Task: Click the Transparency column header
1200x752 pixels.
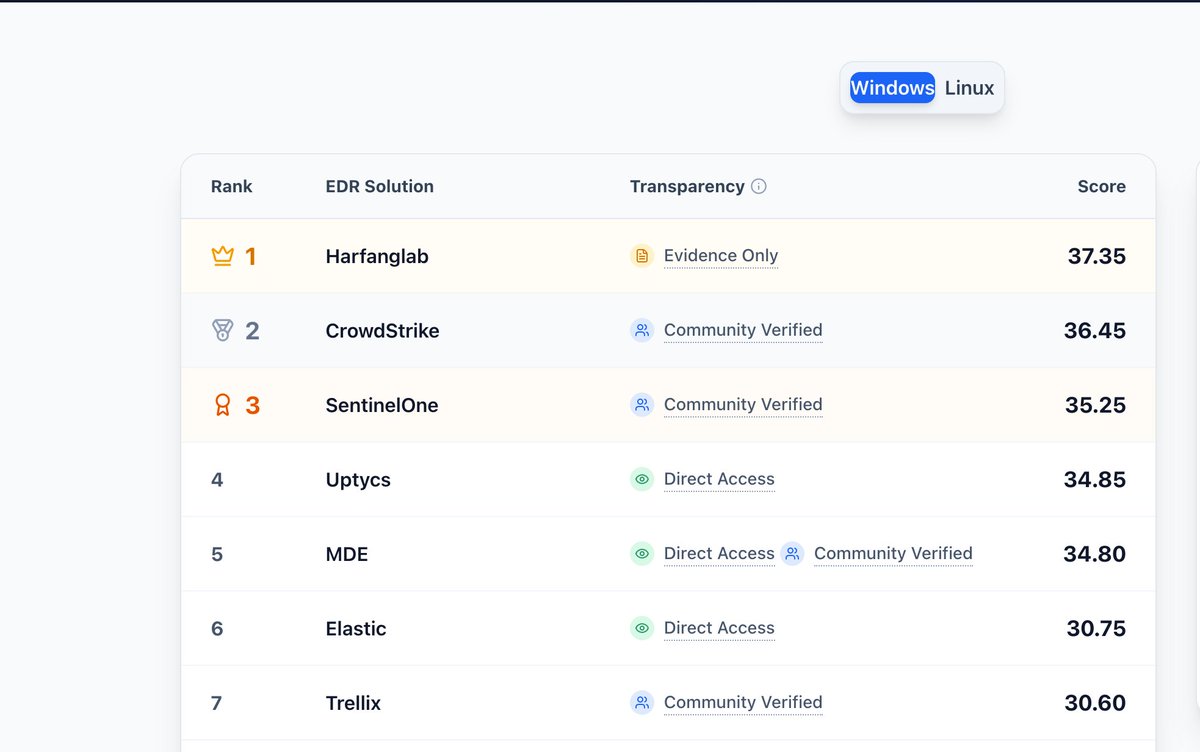Action: pyautogui.click(x=687, y=186)
